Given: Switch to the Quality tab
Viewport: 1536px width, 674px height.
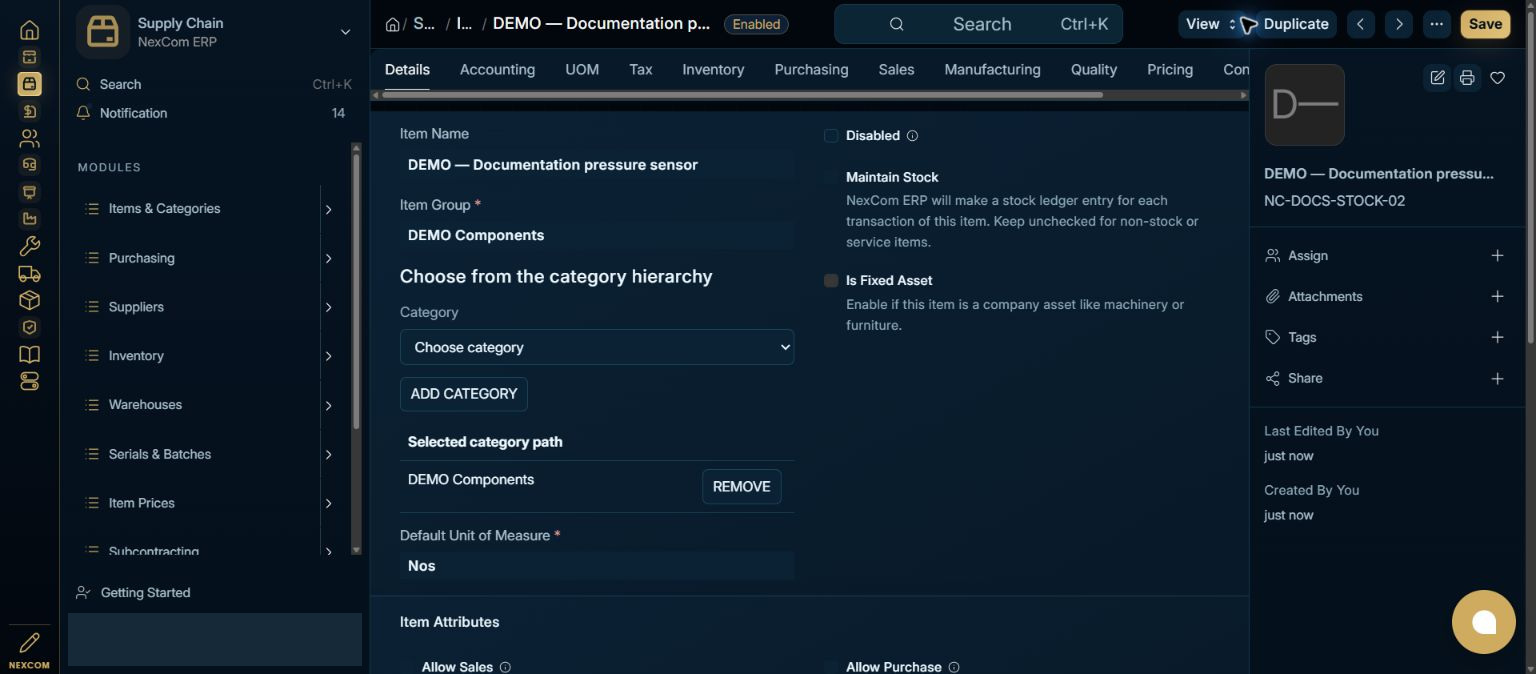Looking at the screenshot, I should pos(1094,69).
